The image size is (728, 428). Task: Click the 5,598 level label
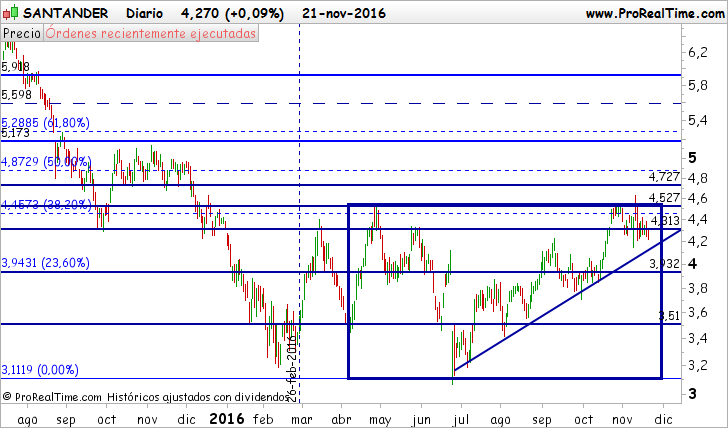17,95
